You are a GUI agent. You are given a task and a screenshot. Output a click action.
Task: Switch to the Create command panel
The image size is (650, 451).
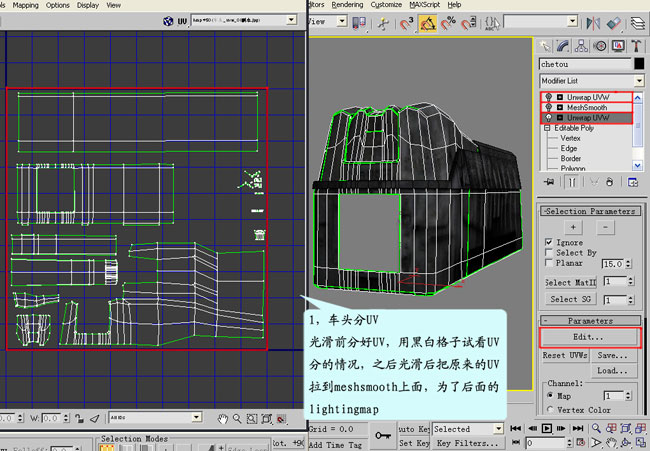tap(544, 46)
